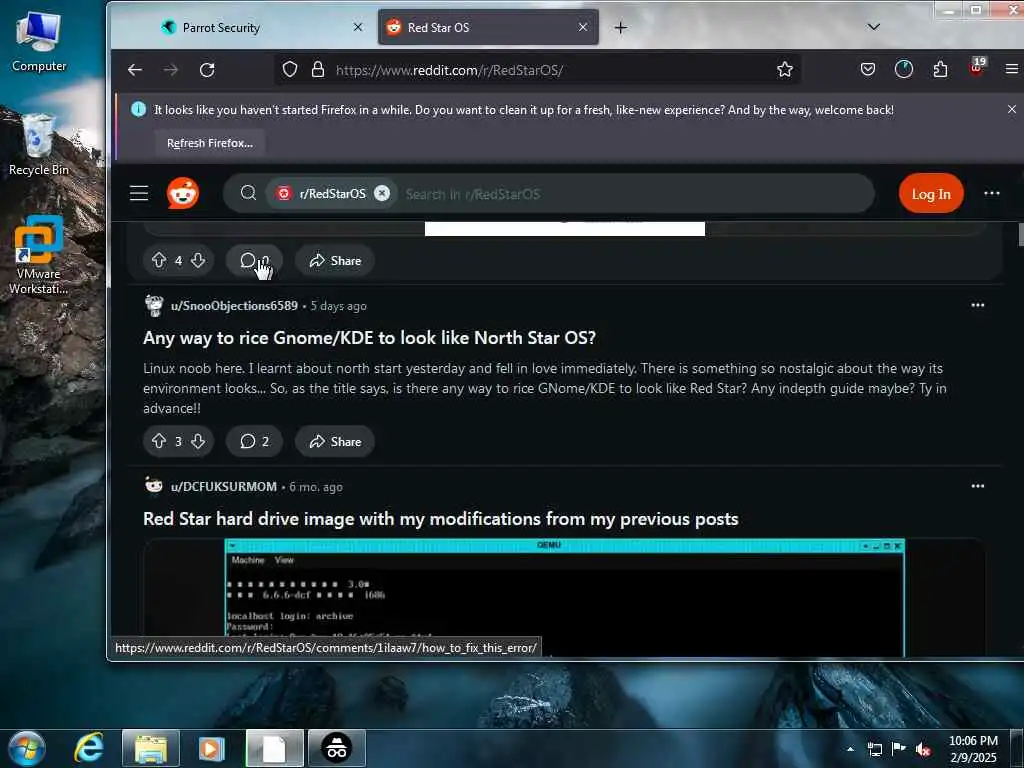1024x768 pixels.
Task: Open the Computer desktop icon
Action: tap(39, 40)
